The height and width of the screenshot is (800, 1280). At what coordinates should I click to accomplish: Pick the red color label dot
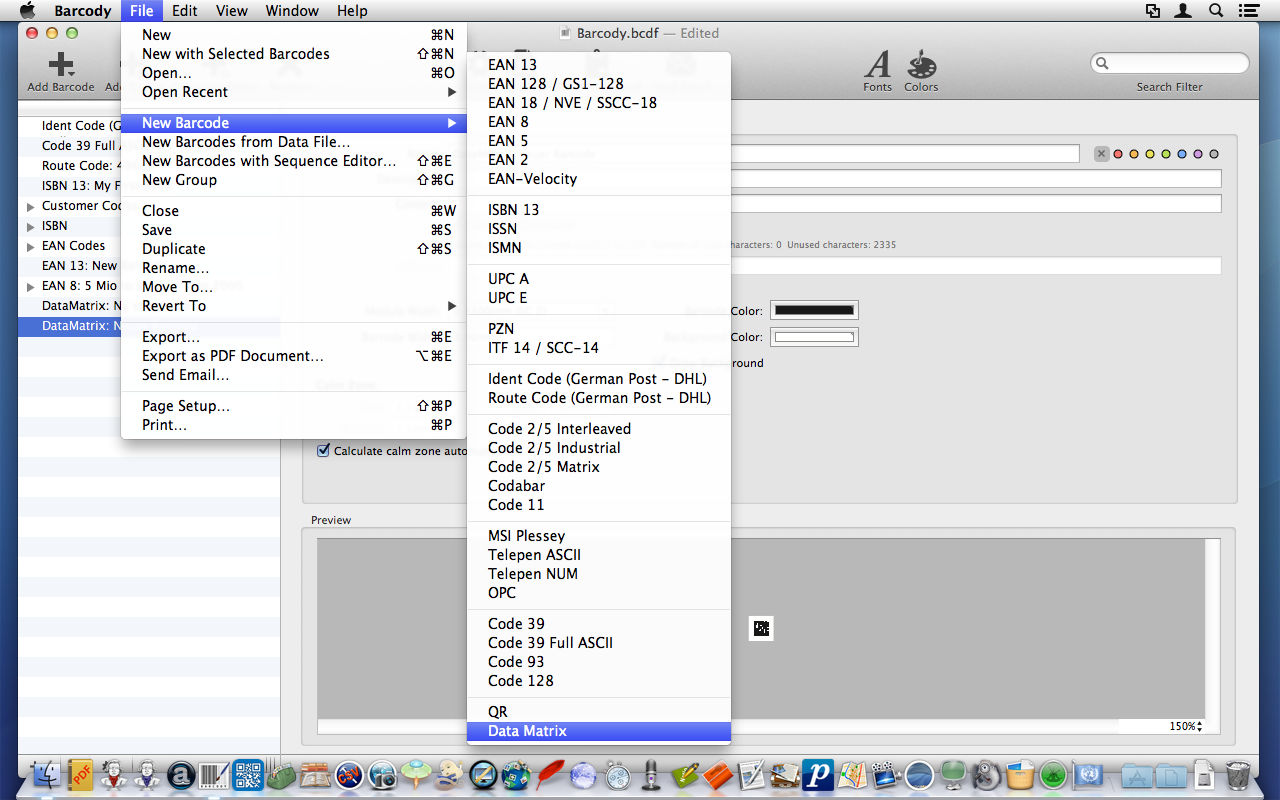click(x=1118, y=154)
